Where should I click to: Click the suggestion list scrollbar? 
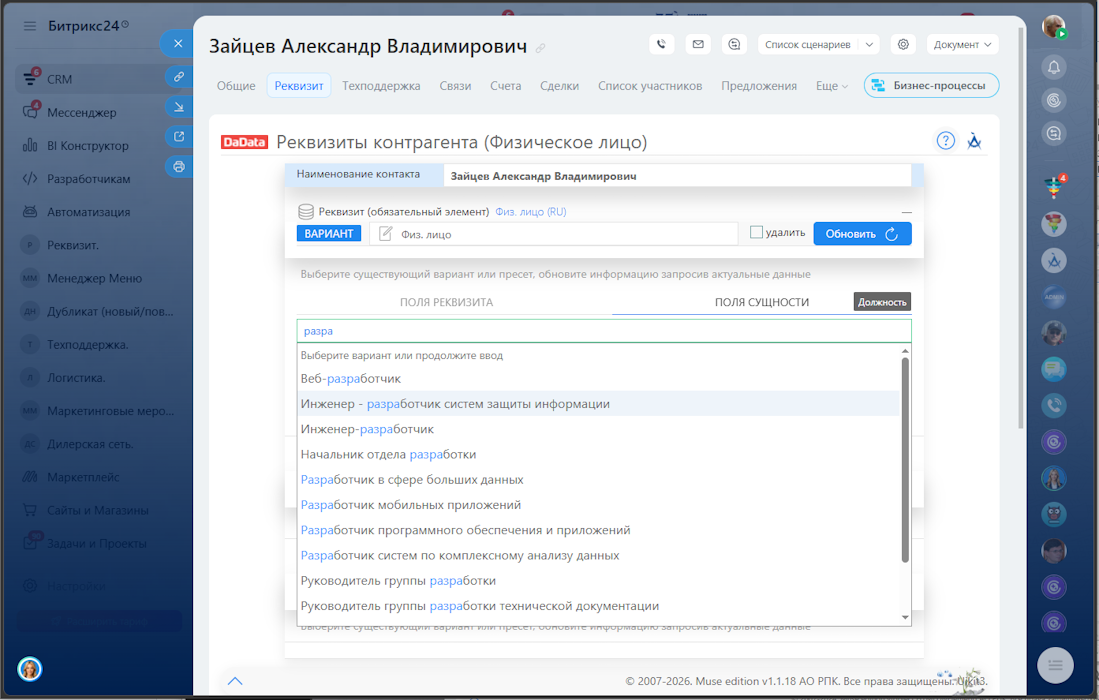point(906,460)
